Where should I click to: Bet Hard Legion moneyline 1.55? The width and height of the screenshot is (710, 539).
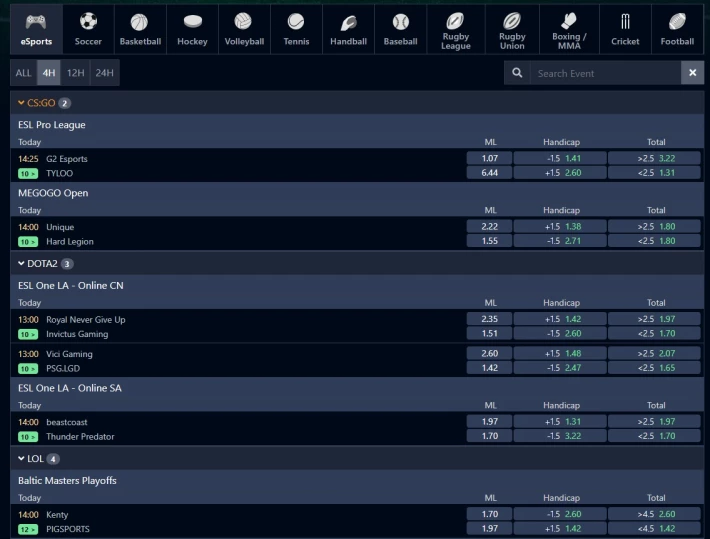click(489, 241)
